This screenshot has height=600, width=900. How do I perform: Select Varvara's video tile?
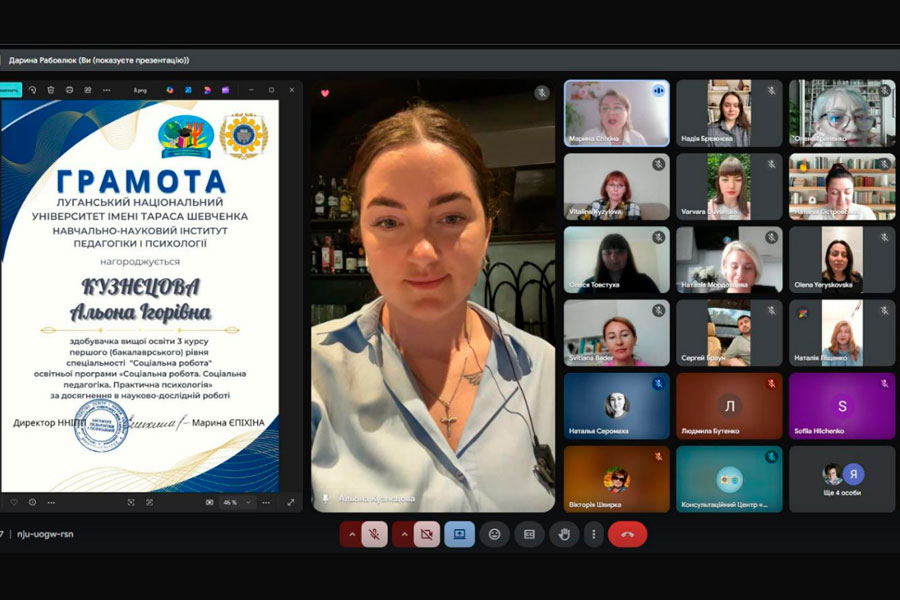point(729,187)
